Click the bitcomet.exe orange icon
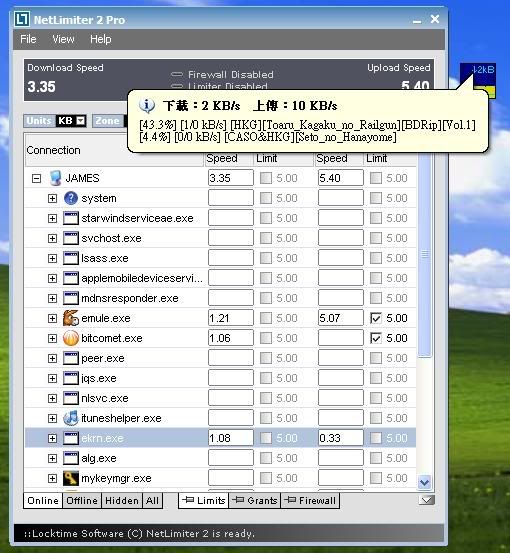Viewport: 510px width, 553px height. 71,338
